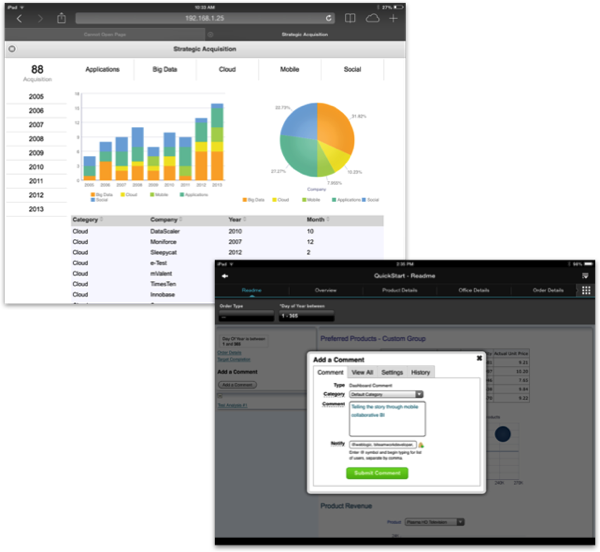Image resolution: width=600 pixels, height=552 pixels.
Task: Open the Order Type prompt dropdown
Action: (246, 316)
